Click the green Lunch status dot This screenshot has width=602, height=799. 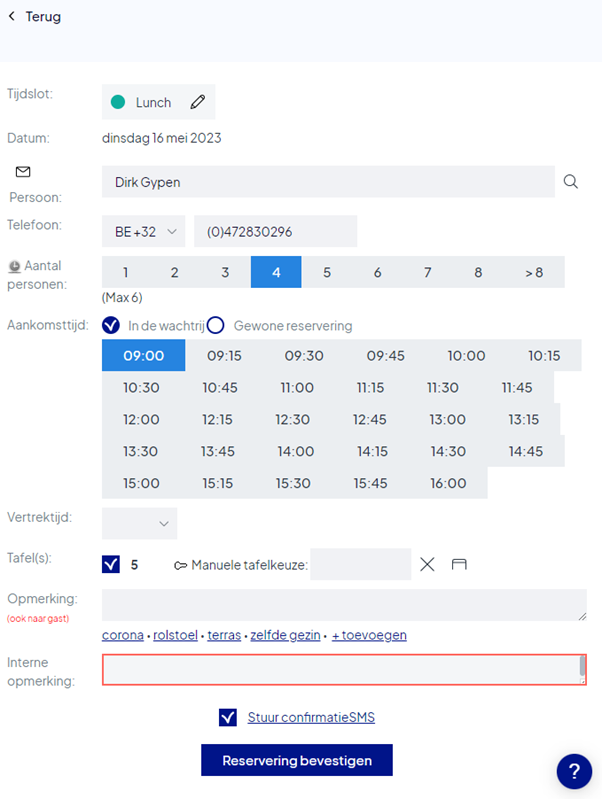(118, 102)
